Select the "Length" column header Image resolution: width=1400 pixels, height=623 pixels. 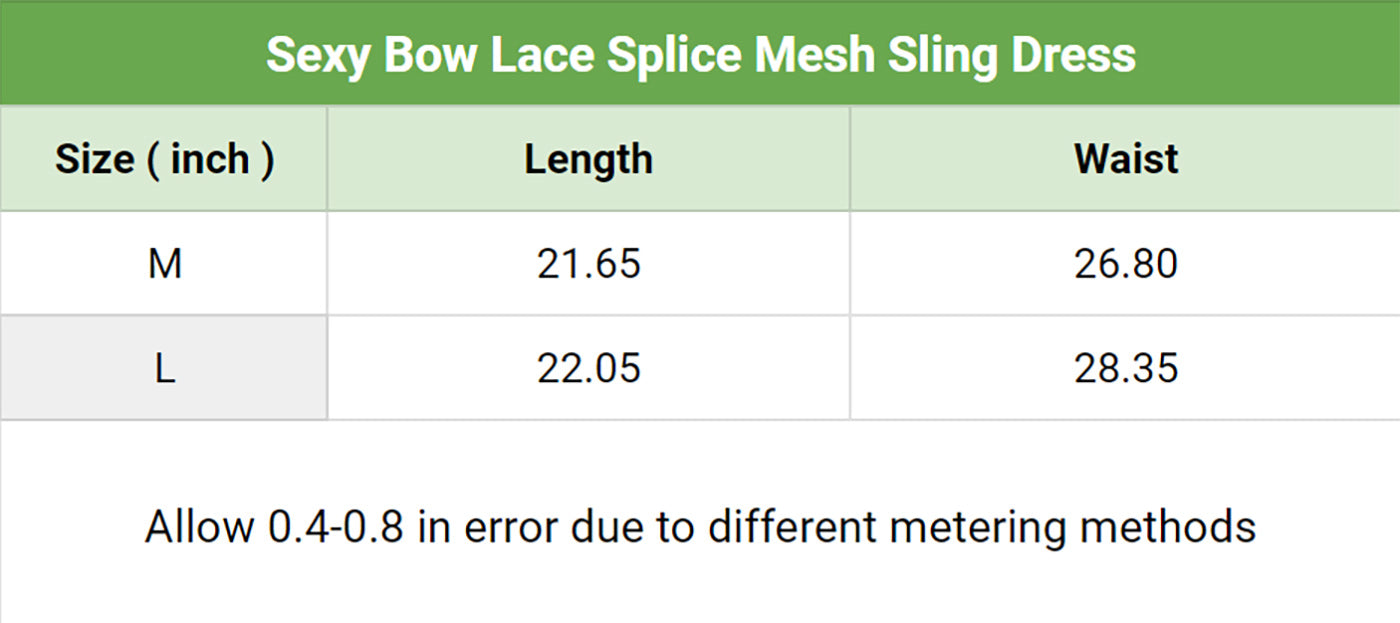pos(588,159)
